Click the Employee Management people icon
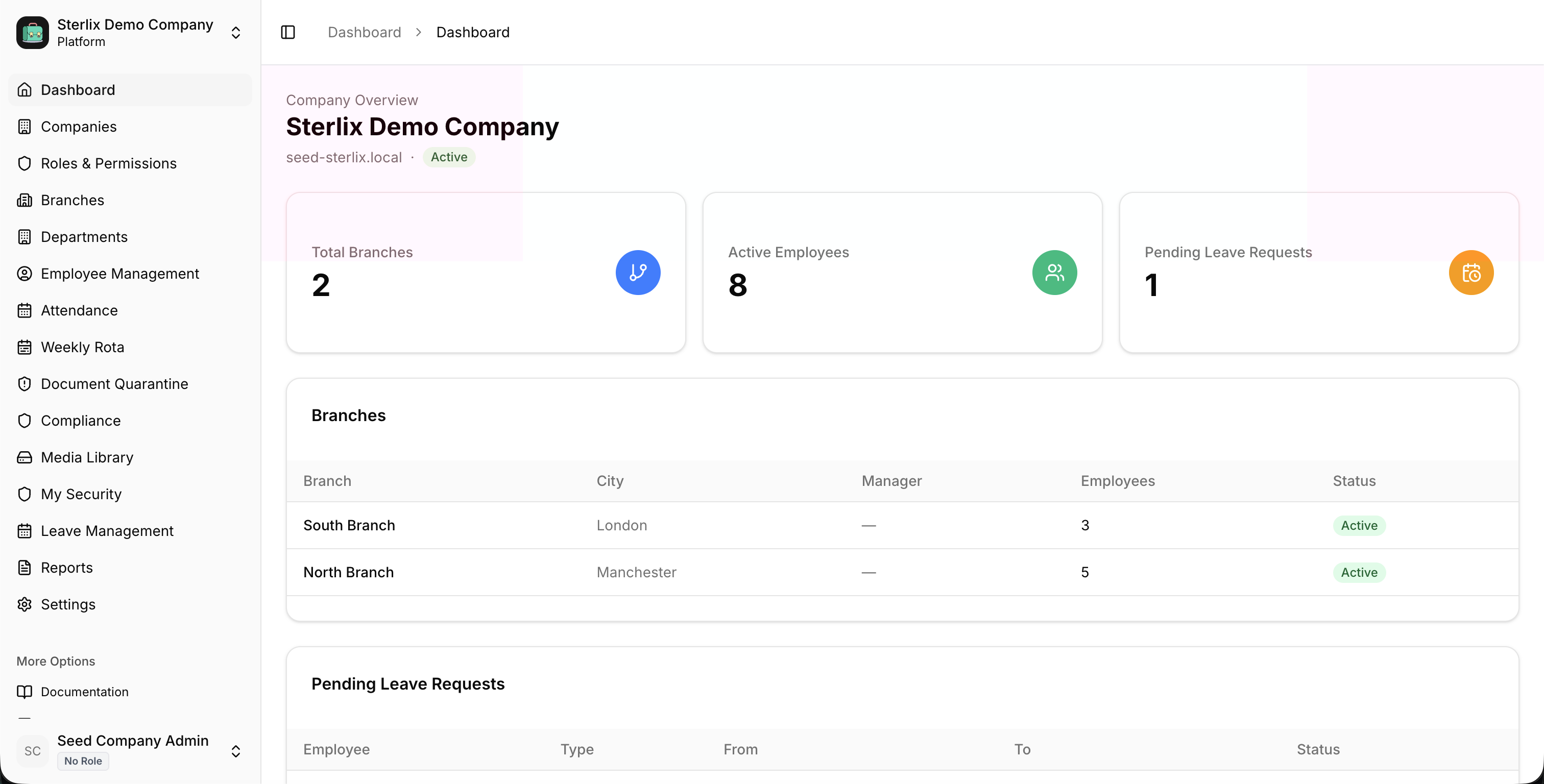This screenshot has width=1544, height=784. point(25,273)
